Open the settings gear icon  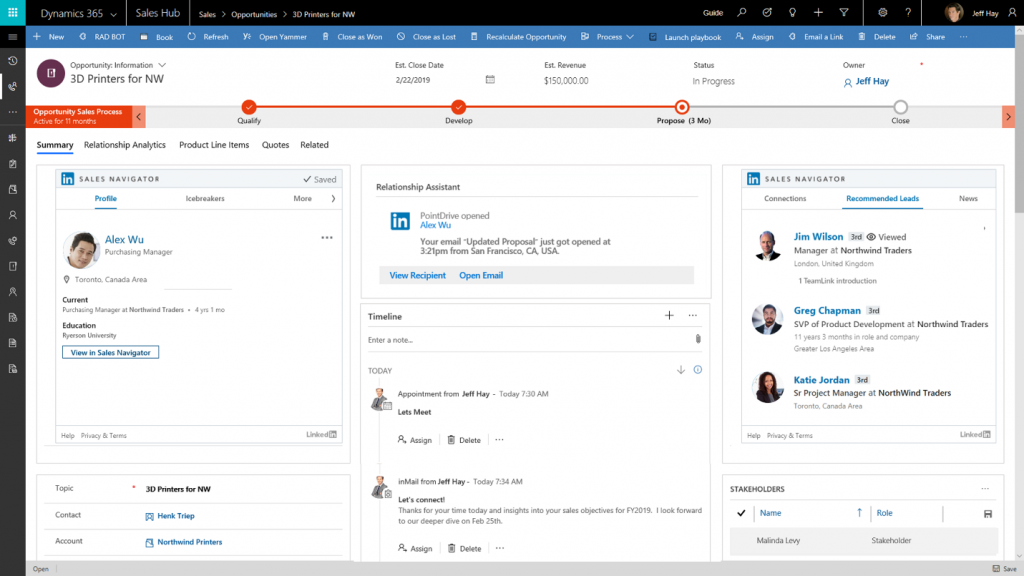click(x=882, y=13)
